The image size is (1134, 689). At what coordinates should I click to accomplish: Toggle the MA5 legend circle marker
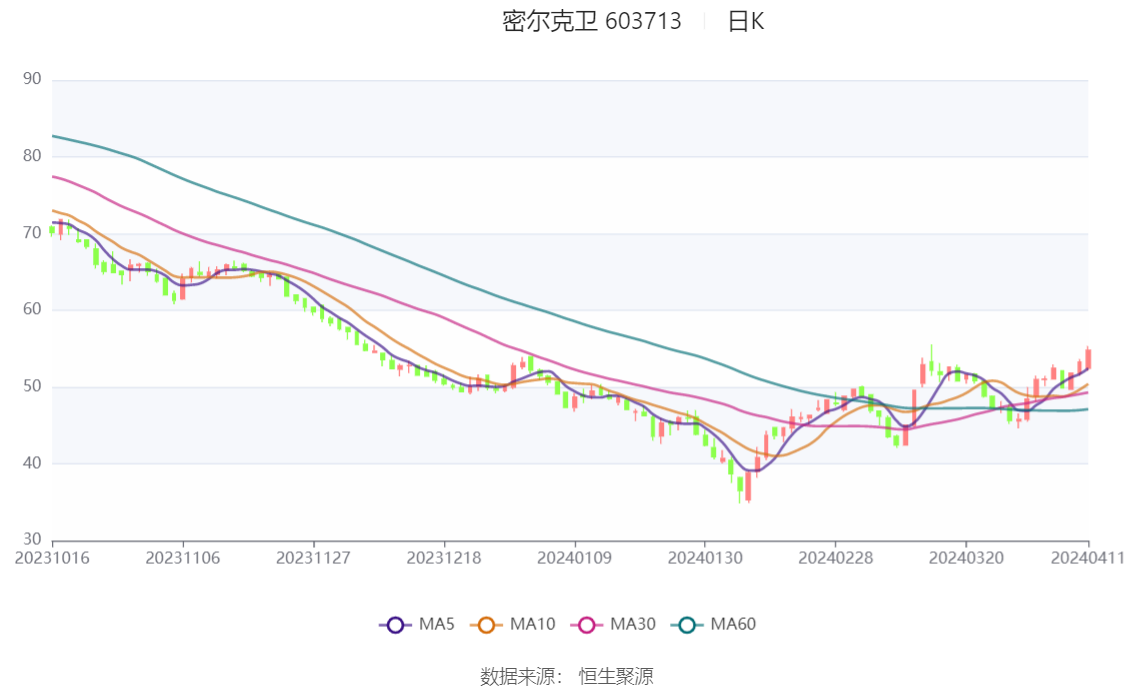395,625
